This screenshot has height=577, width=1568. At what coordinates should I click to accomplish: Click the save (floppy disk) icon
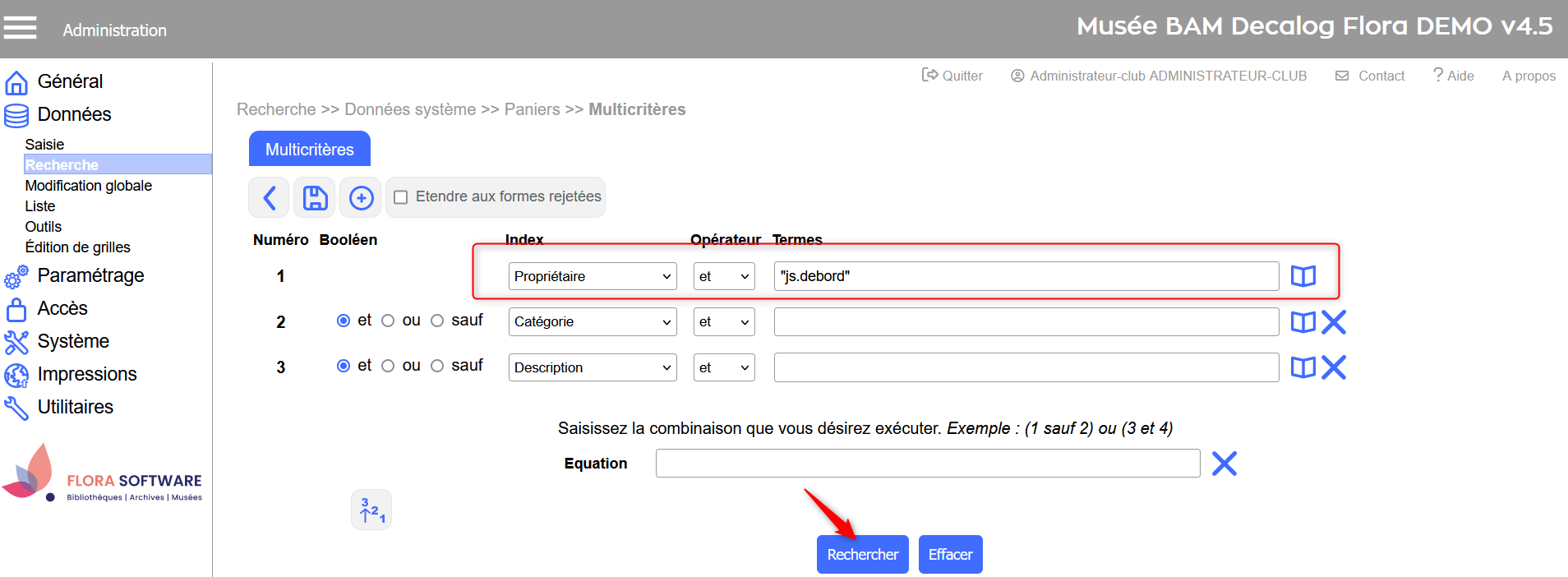[315, 198]
